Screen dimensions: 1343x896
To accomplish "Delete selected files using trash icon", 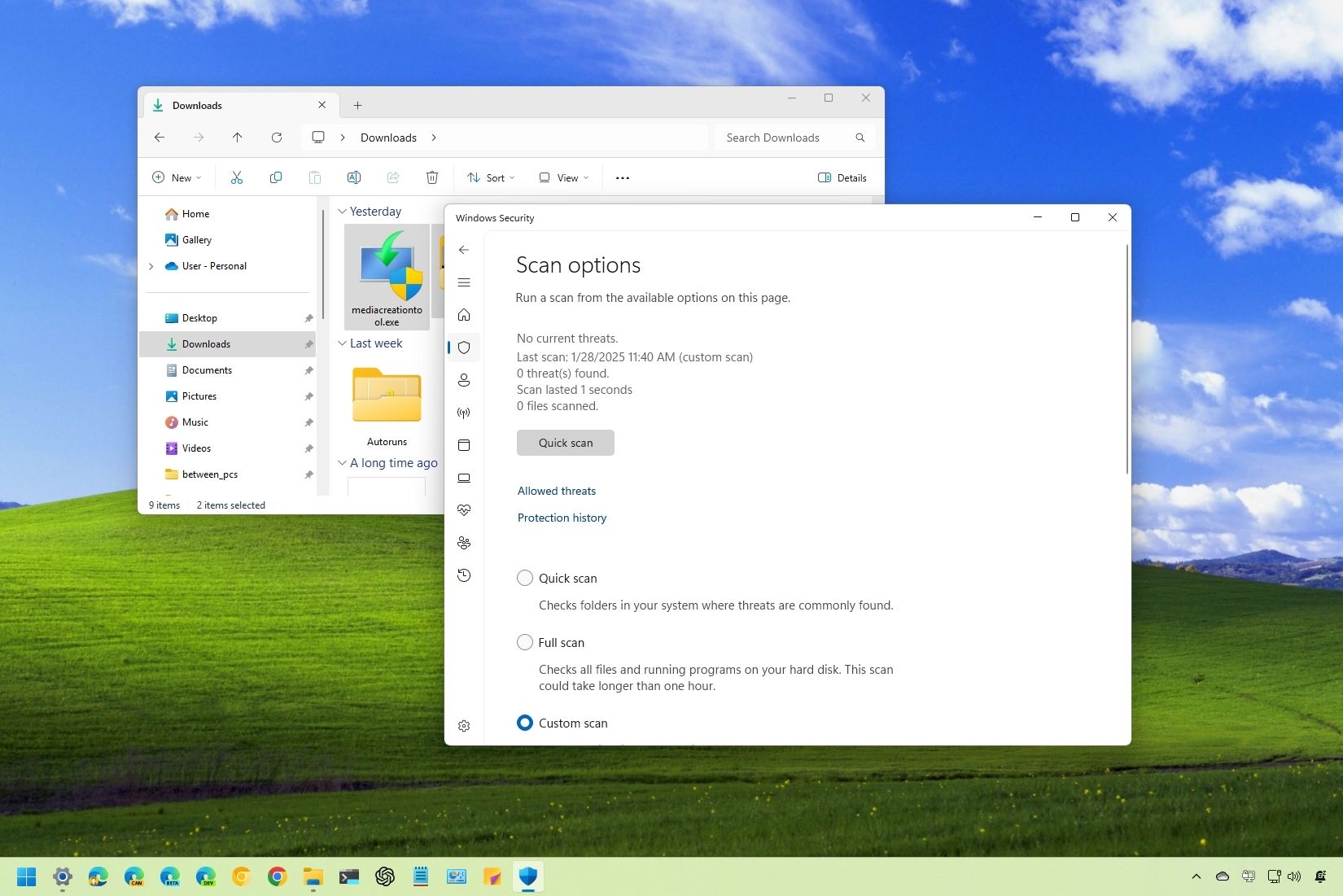I will click(432, 177).
